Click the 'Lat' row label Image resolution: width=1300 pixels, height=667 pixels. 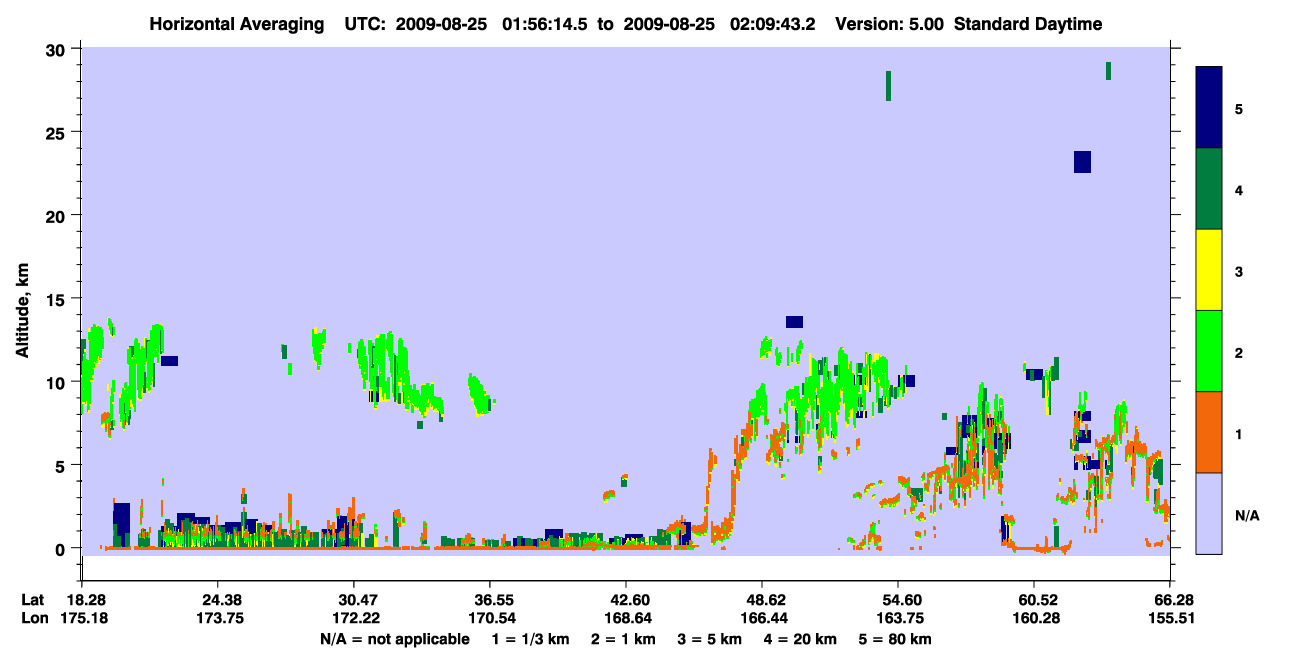pyautogui.click(x=33, y=599)
